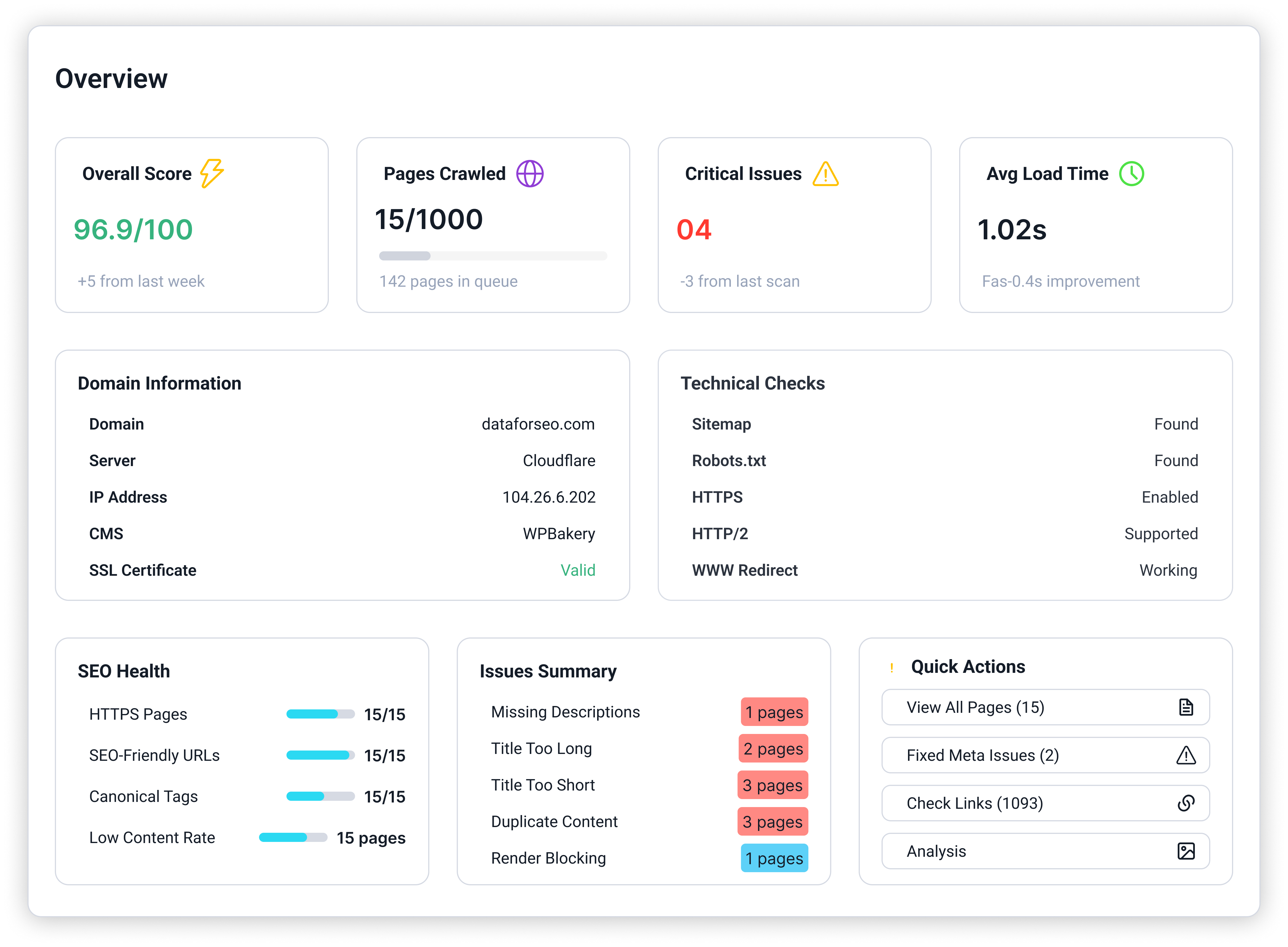Click the alert icon on Fixed Meta Issues
This screenshot has width=1288, height=947.
point(1186,756)
